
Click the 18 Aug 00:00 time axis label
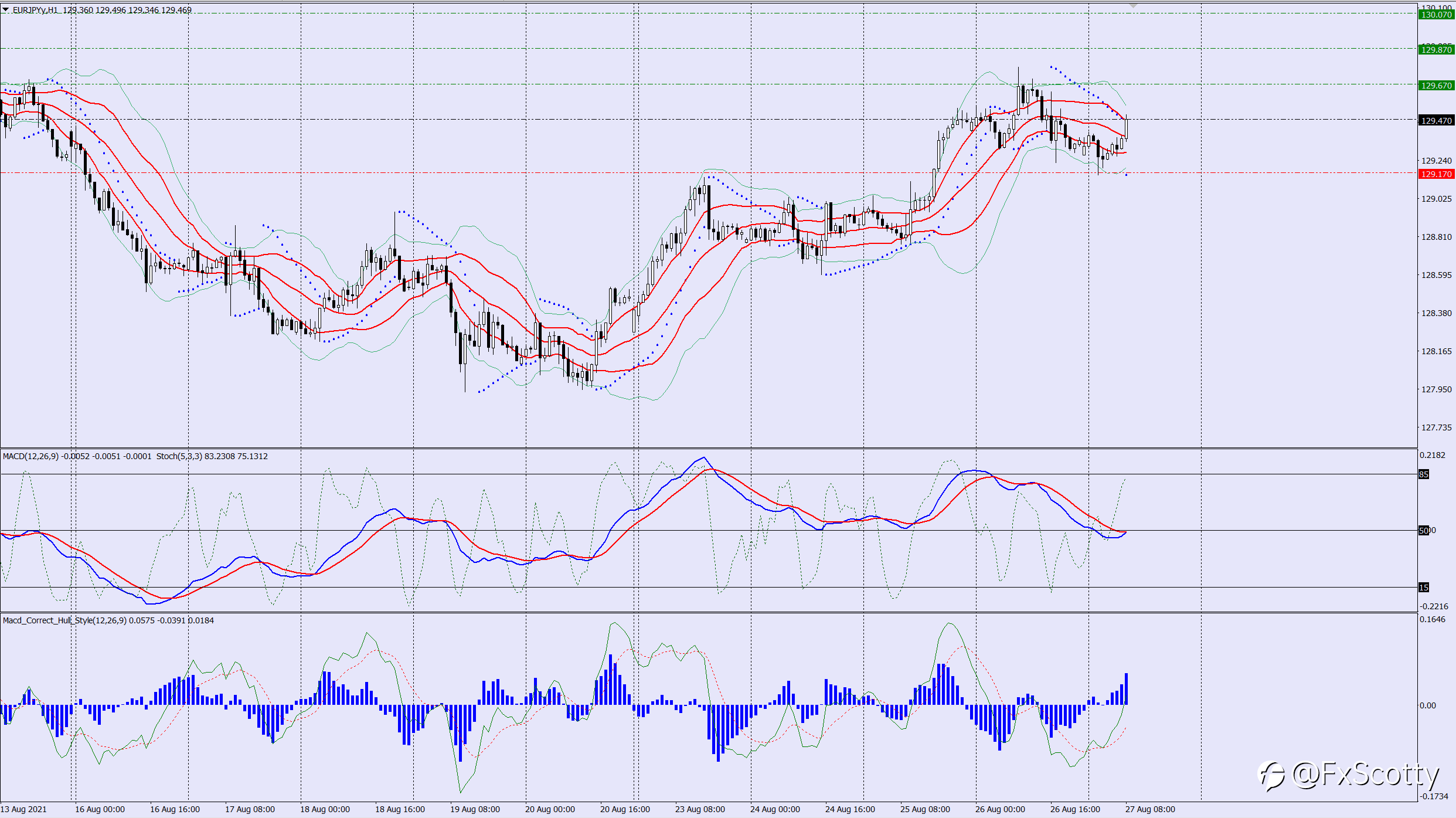[x=325, y=809]
